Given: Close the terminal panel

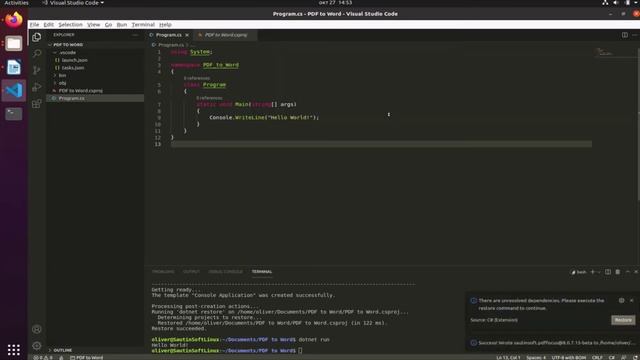Looking at the screenshot, I should pos(636,272).
